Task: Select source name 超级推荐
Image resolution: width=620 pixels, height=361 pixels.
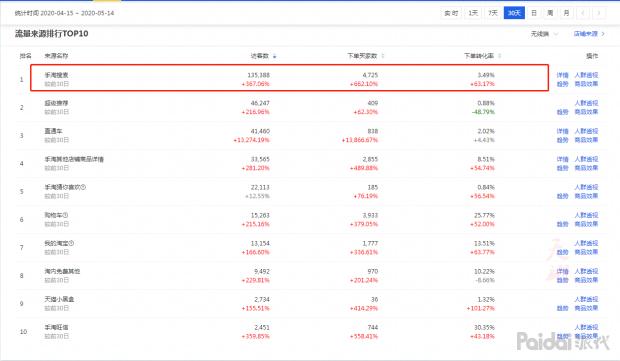Action: 56,103
